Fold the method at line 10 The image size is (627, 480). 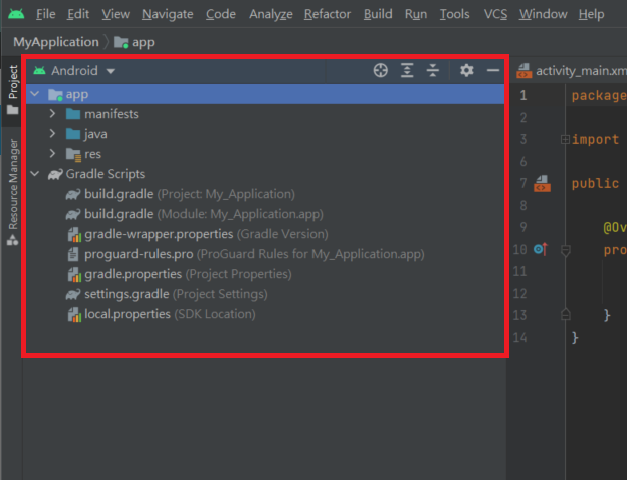coord(565,251)
